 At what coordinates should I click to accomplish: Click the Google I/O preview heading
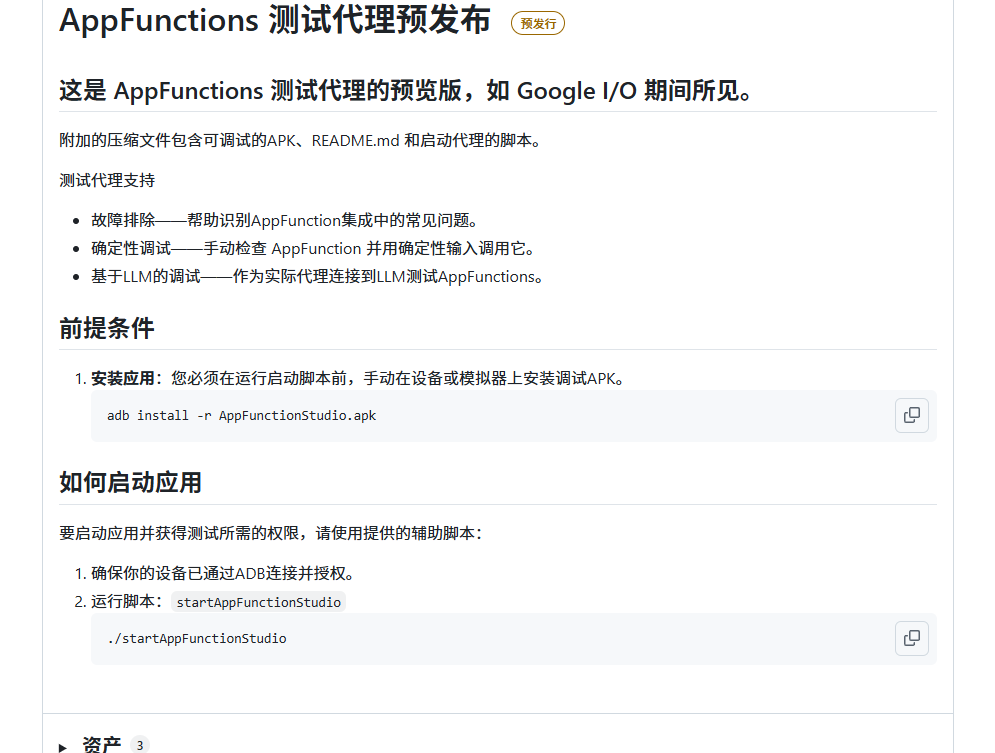pyautogui.click(x=405, y=91)
